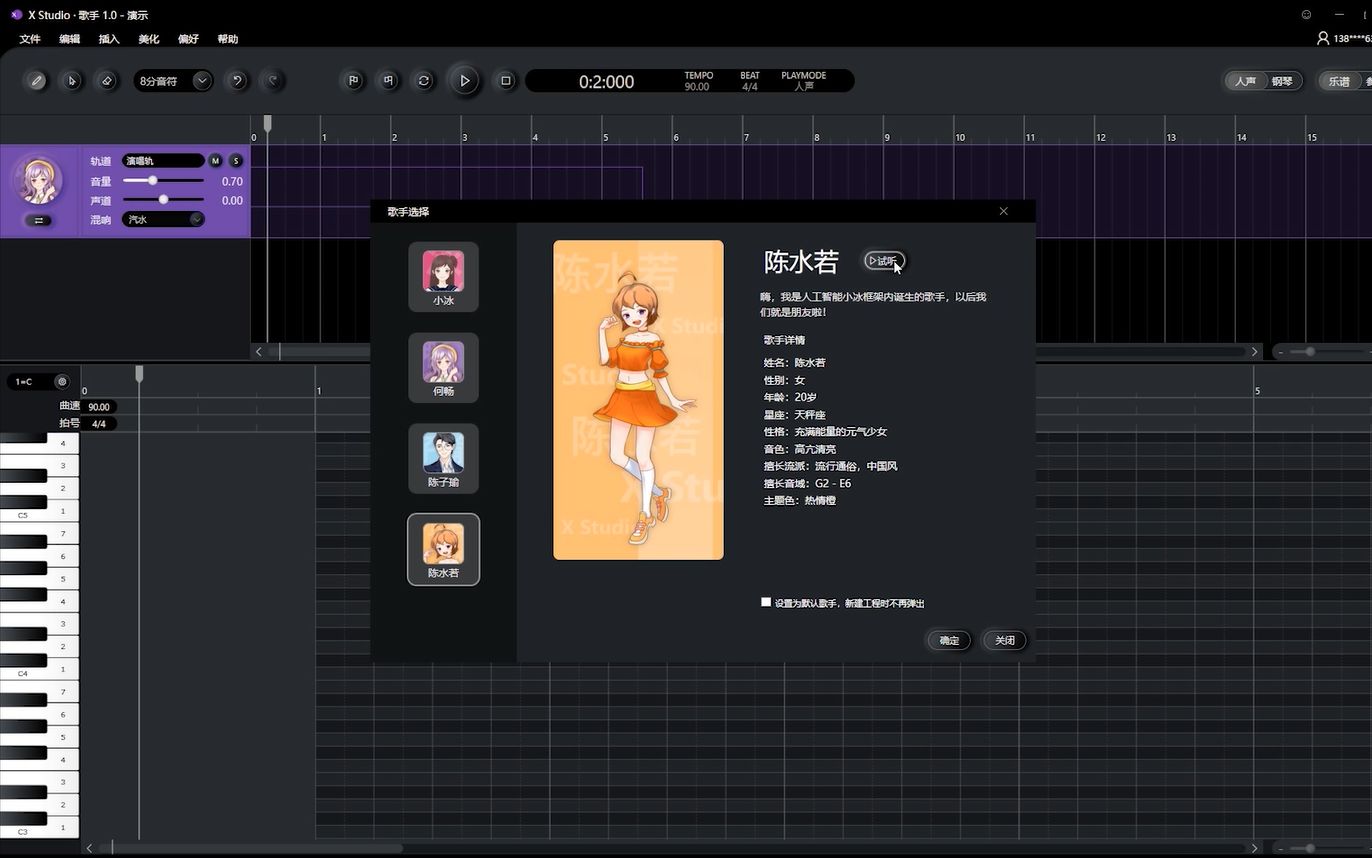
Task: Select the eraser tool
Action: click(107, 81)
